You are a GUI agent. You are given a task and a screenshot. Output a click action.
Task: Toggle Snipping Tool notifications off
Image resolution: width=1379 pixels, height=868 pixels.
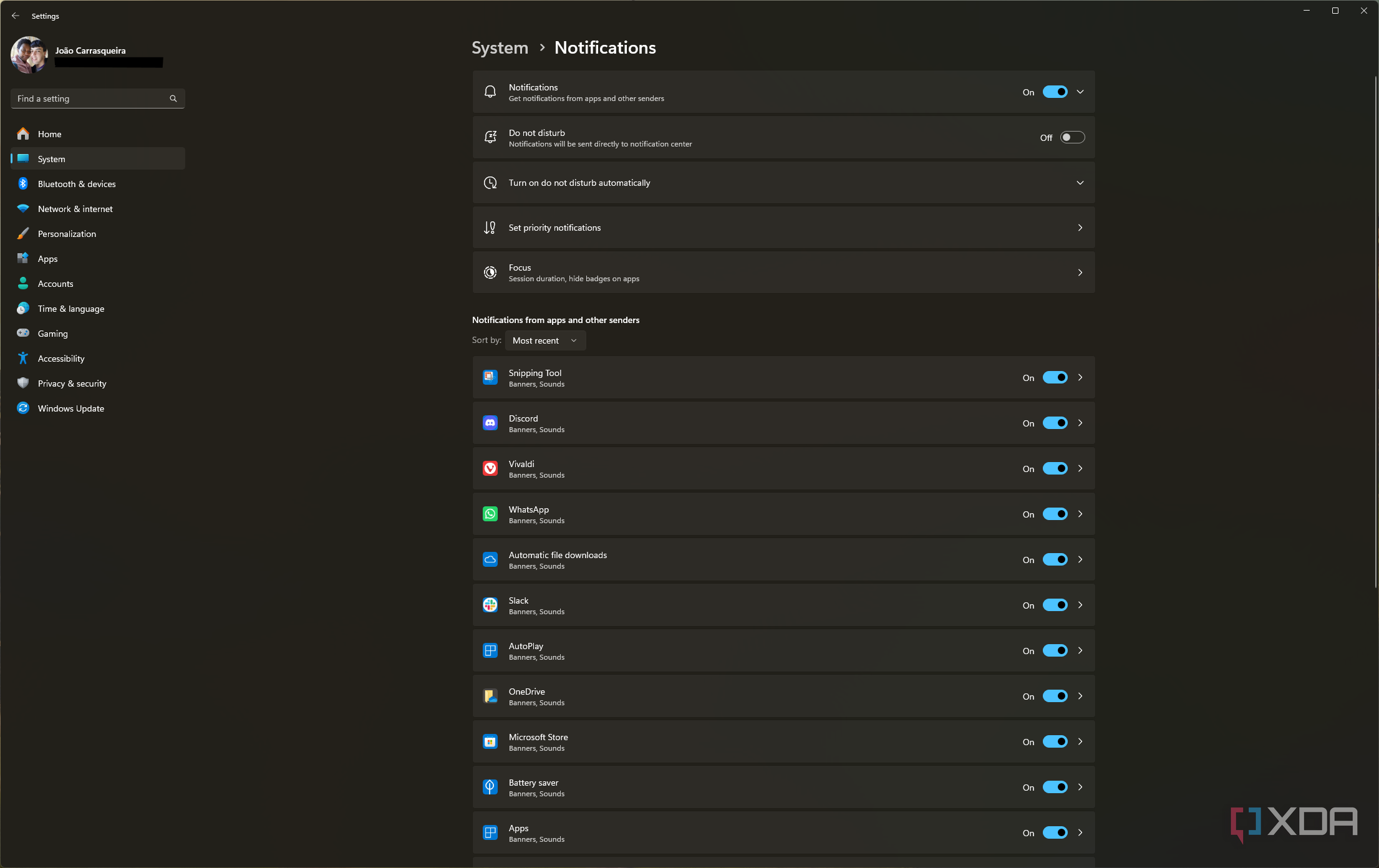point(1055,377)
